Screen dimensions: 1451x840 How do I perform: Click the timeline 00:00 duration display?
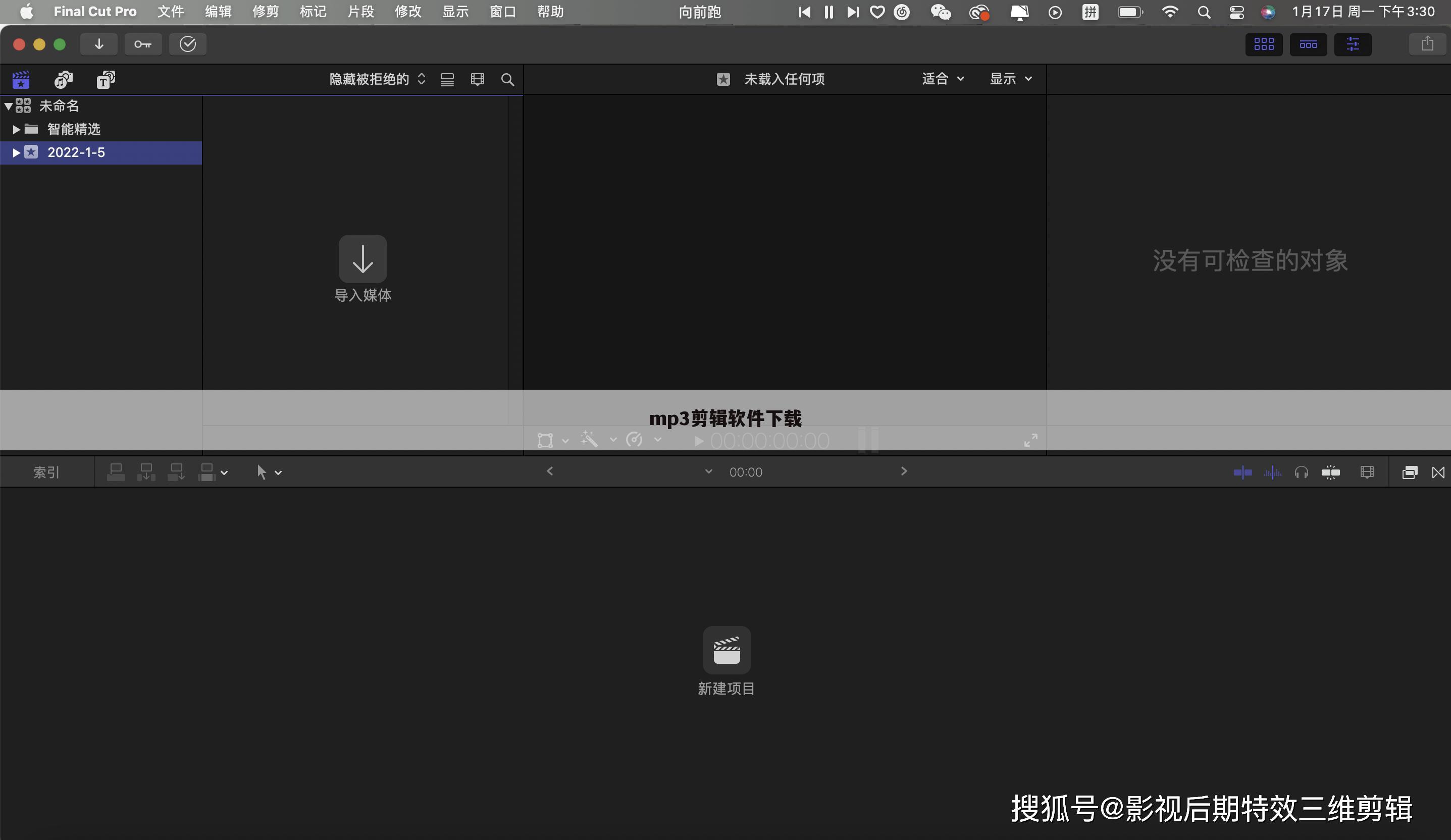[x=746, y=472]
